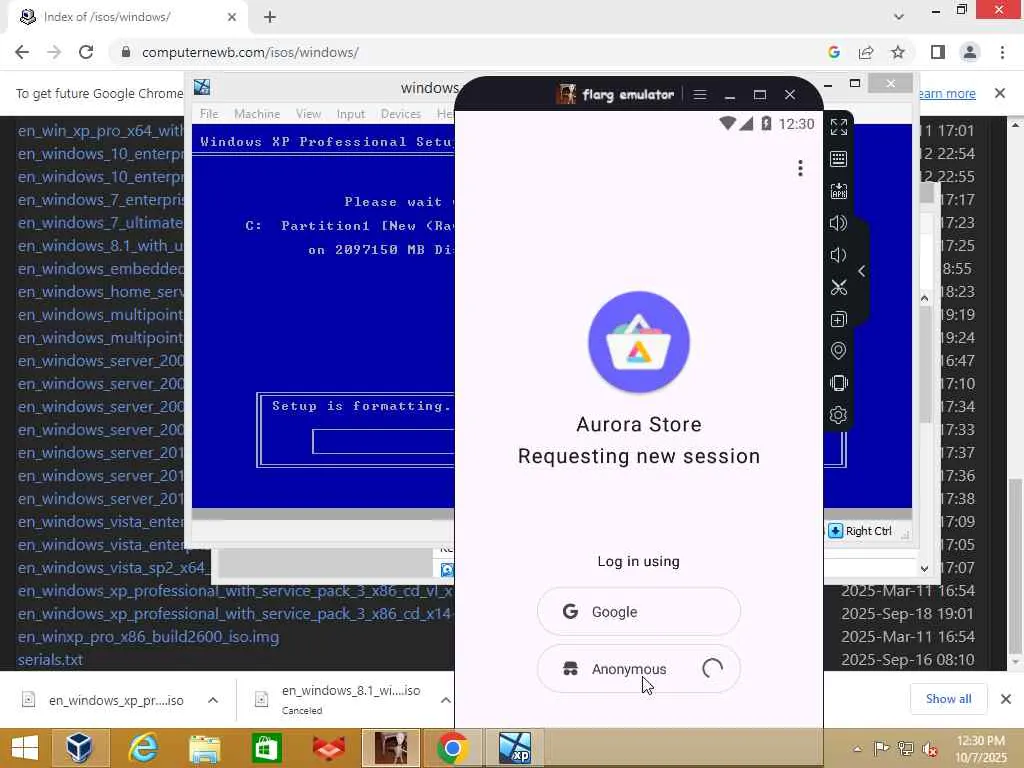Open the emulator keyboard mapping icon

click(x=839, y=159)
